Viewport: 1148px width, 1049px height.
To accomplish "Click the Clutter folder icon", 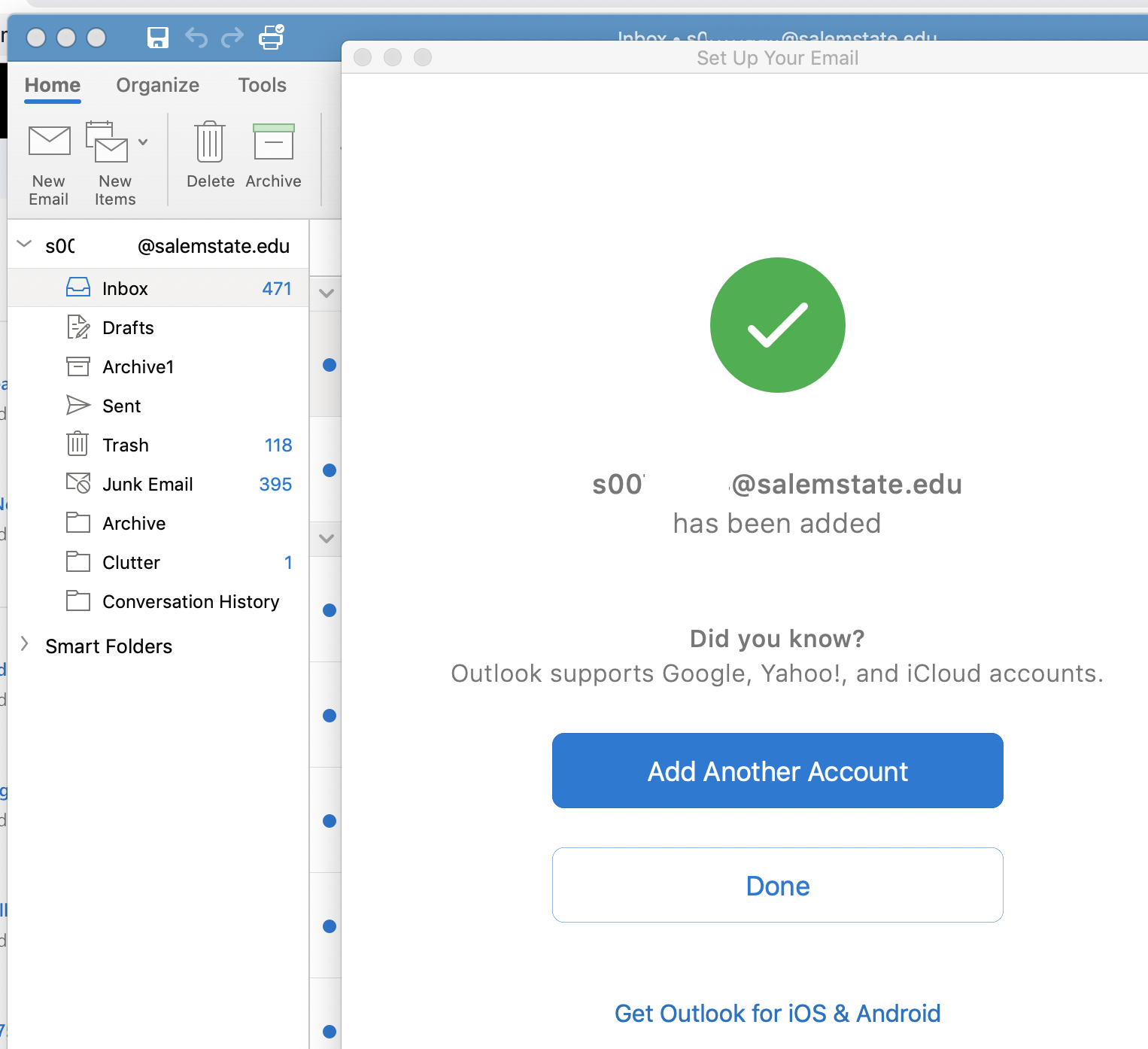I will coord(78,561).
